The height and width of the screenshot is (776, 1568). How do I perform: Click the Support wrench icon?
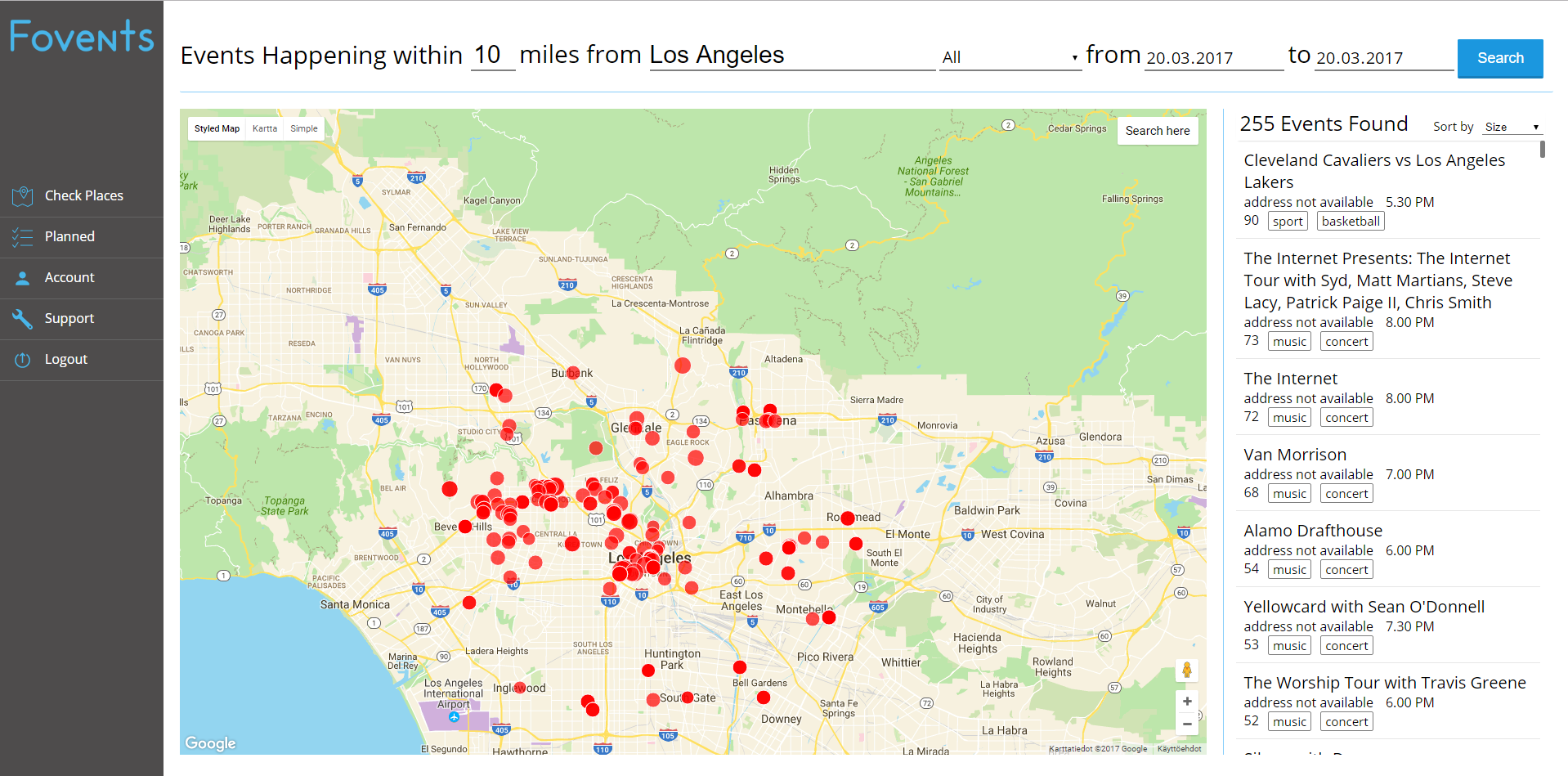click(22, 318)
